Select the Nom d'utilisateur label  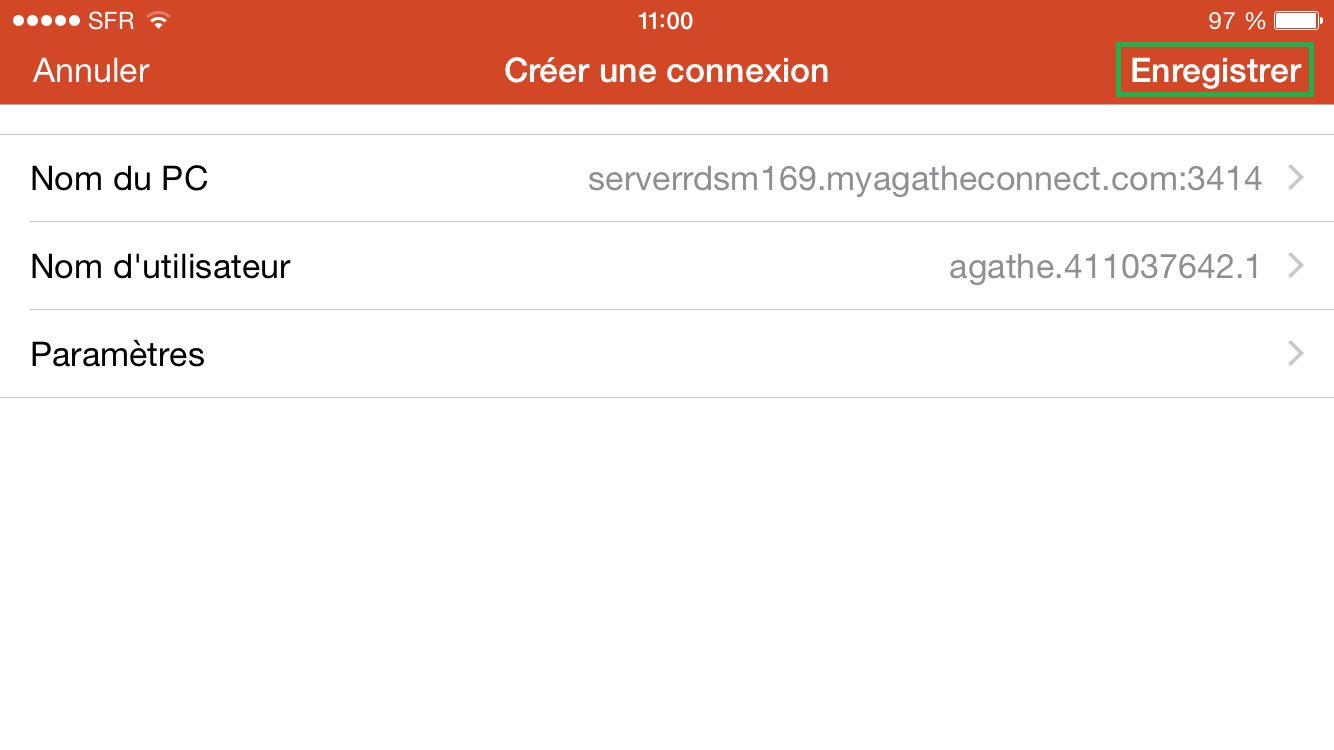click(160, 266)
